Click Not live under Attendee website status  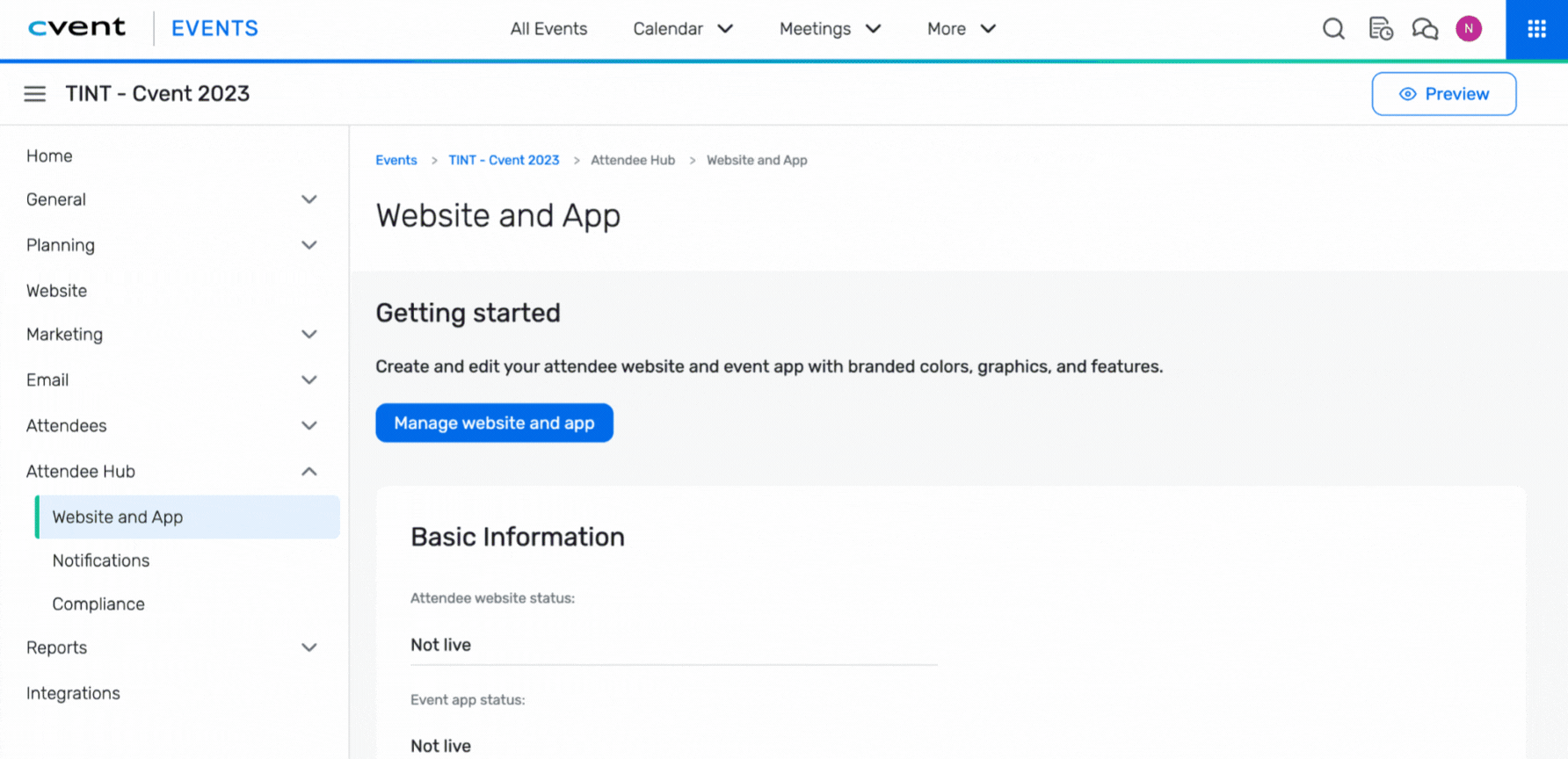tap(440, 645)
